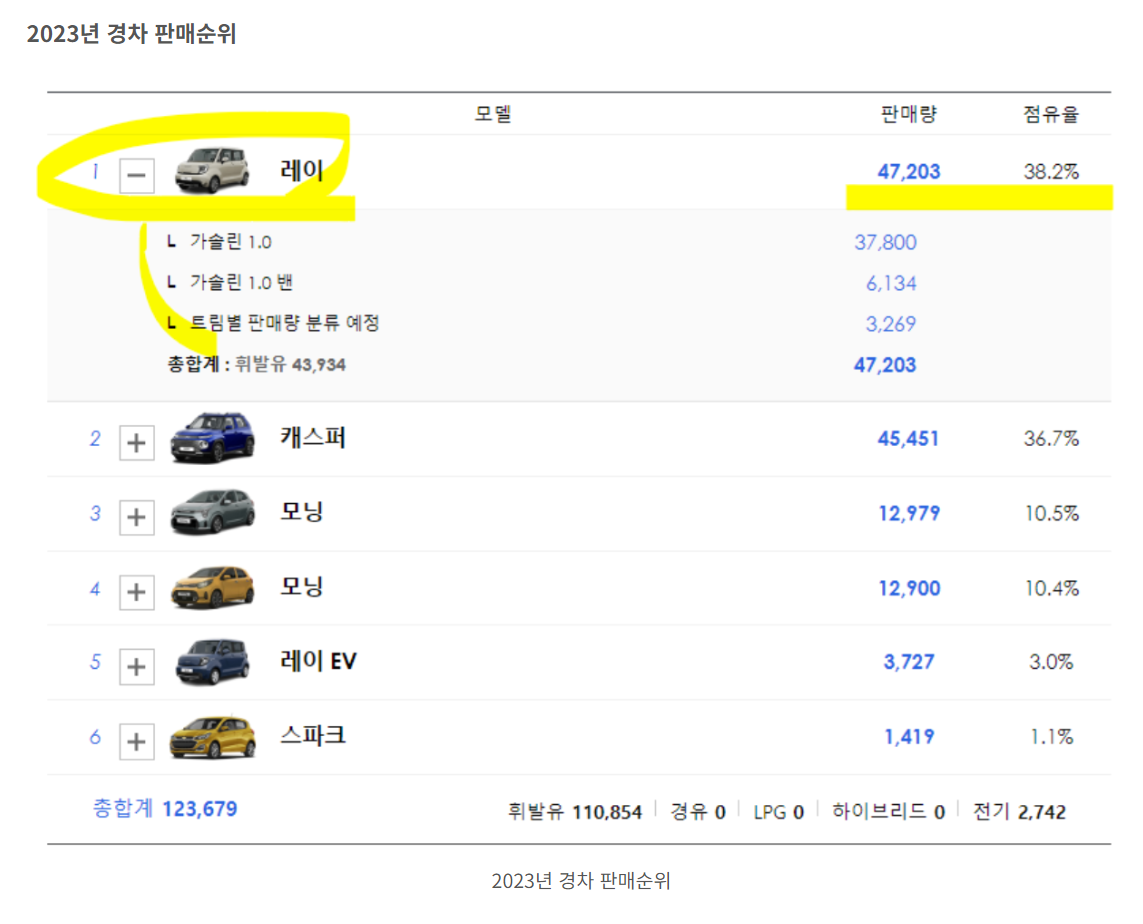
Task: Click the 3,269 trim sales value
Action: pos(891,324)
